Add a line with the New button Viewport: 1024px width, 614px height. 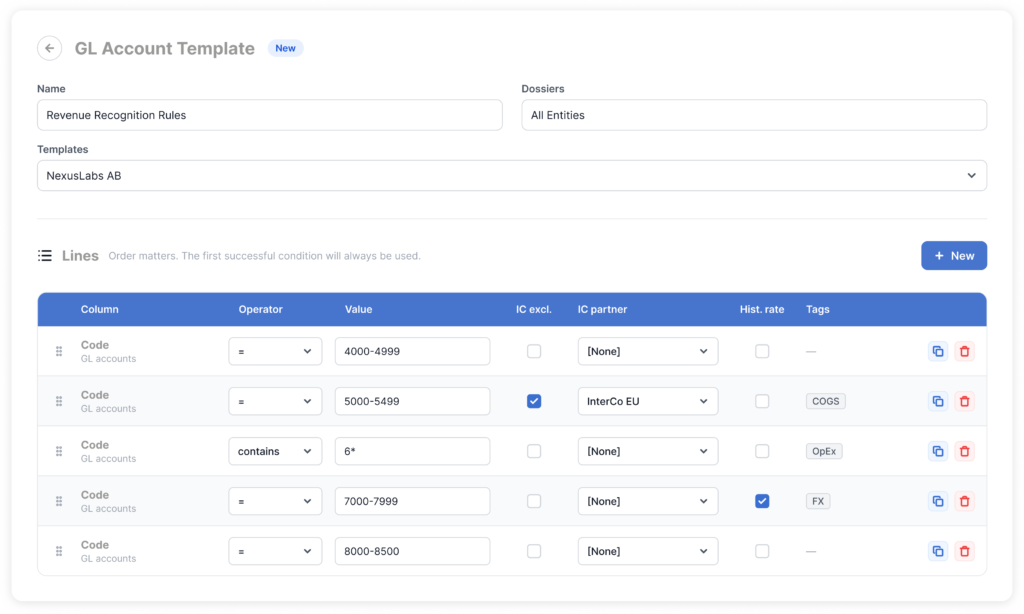coord(954,255)
